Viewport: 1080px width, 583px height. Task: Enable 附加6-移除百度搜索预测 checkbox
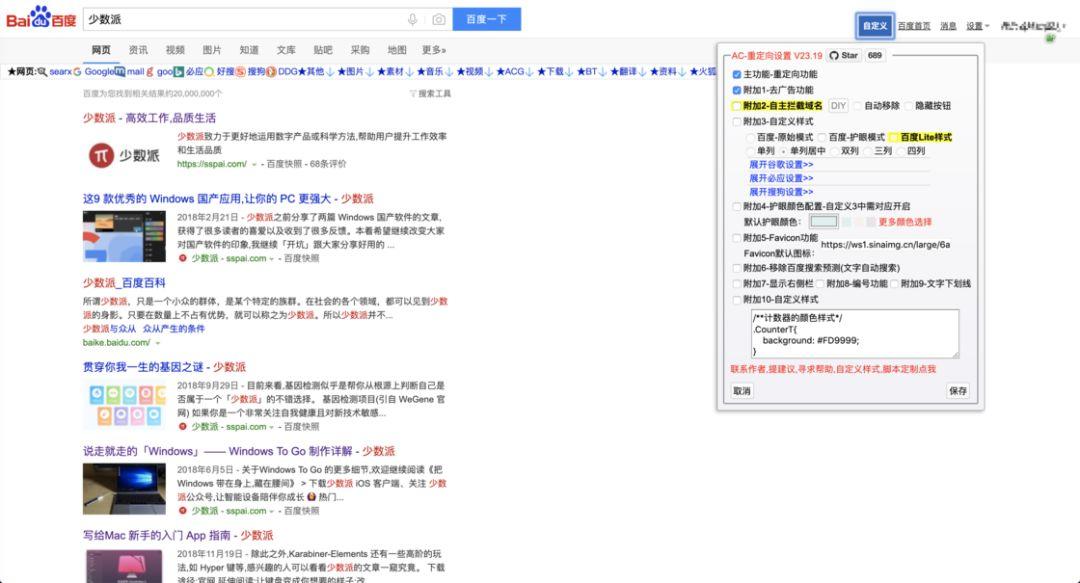click(736, 268)
